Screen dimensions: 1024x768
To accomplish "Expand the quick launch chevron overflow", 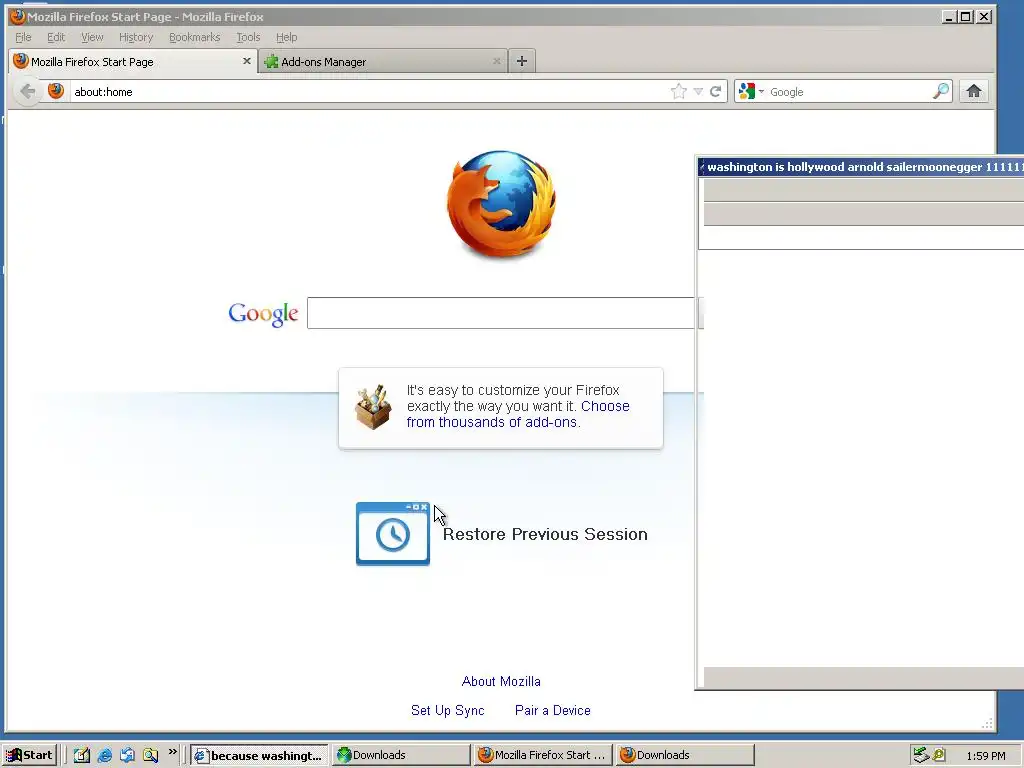I will tap(172, 752).
